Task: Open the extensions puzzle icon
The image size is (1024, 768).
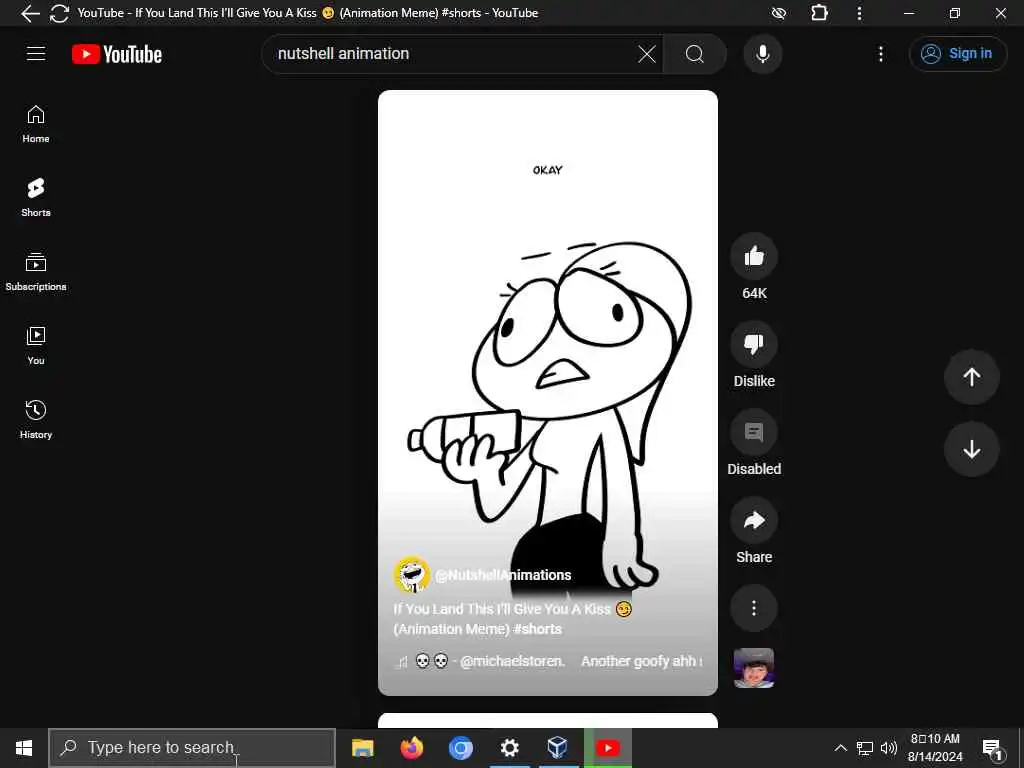Action: tap(819, 13)
